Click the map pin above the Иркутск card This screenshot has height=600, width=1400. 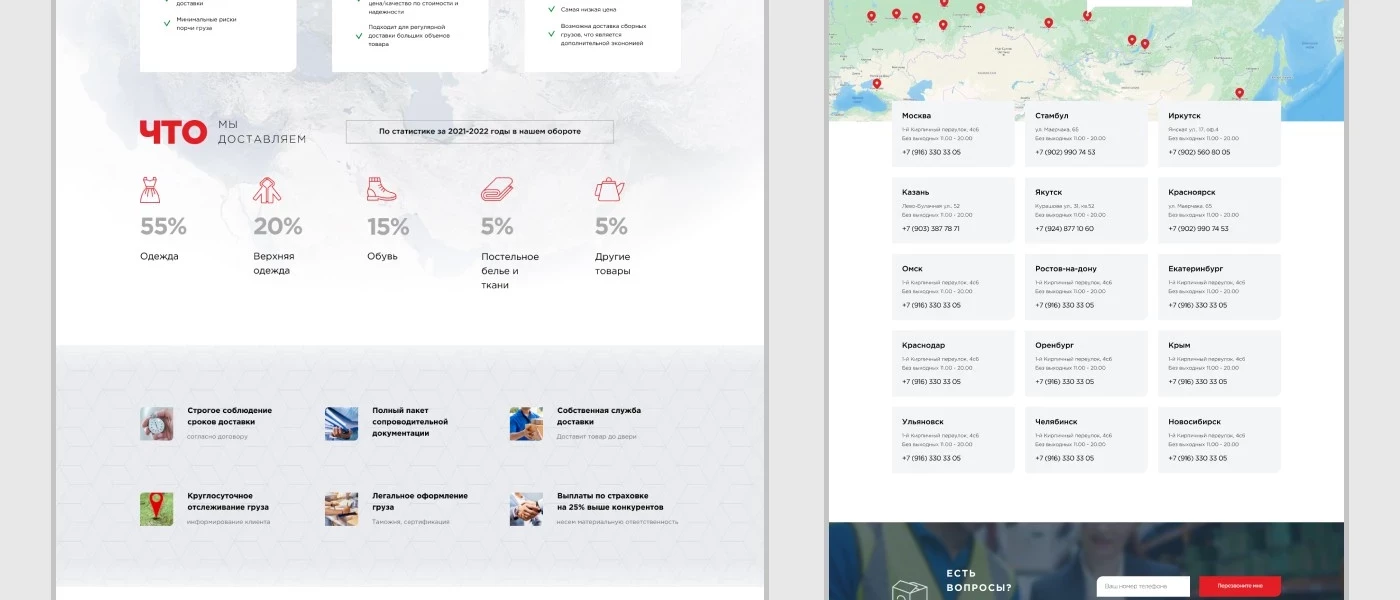(1239, 93)
